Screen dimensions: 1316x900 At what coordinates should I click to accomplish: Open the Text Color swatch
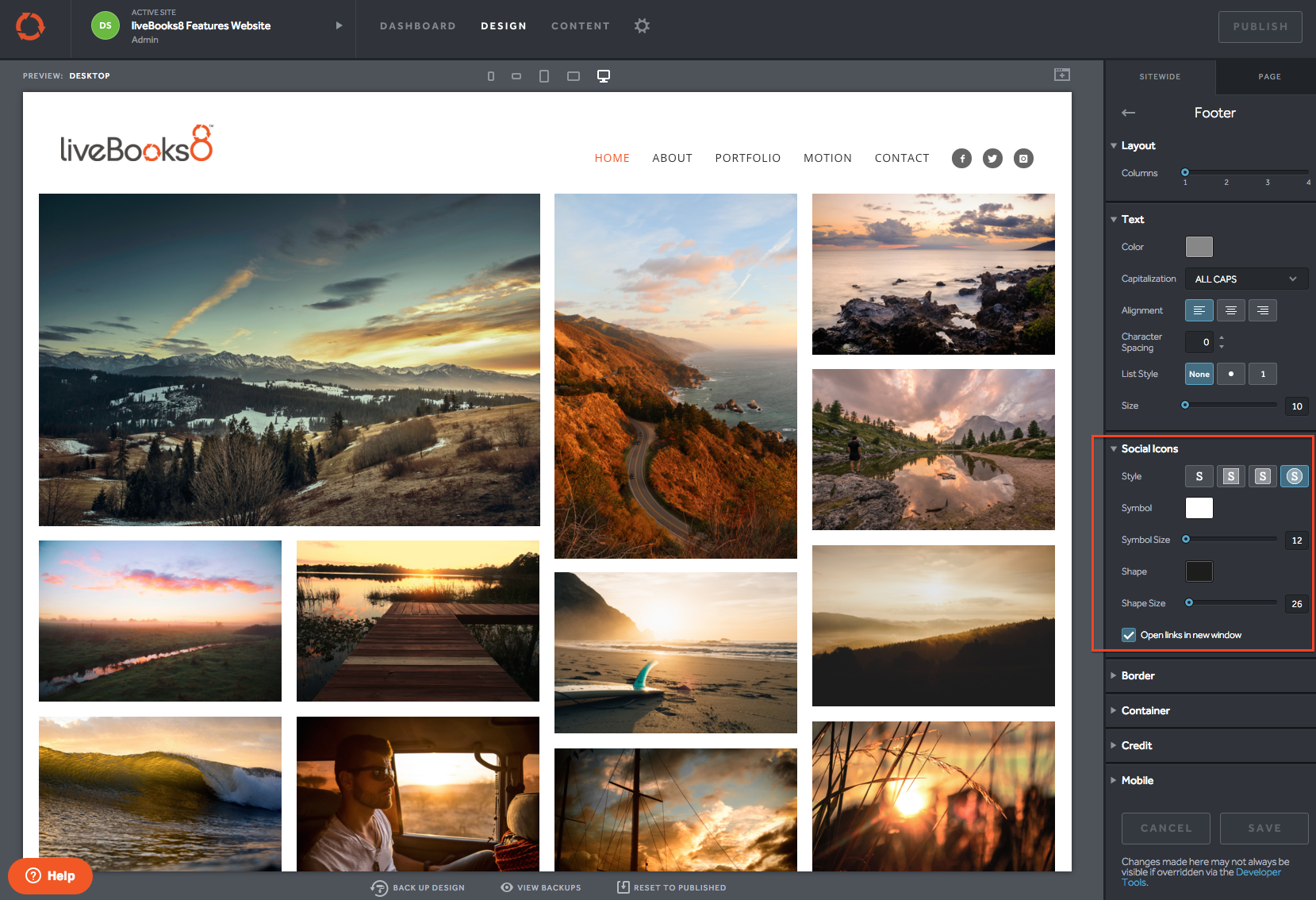pos(1199,247)
